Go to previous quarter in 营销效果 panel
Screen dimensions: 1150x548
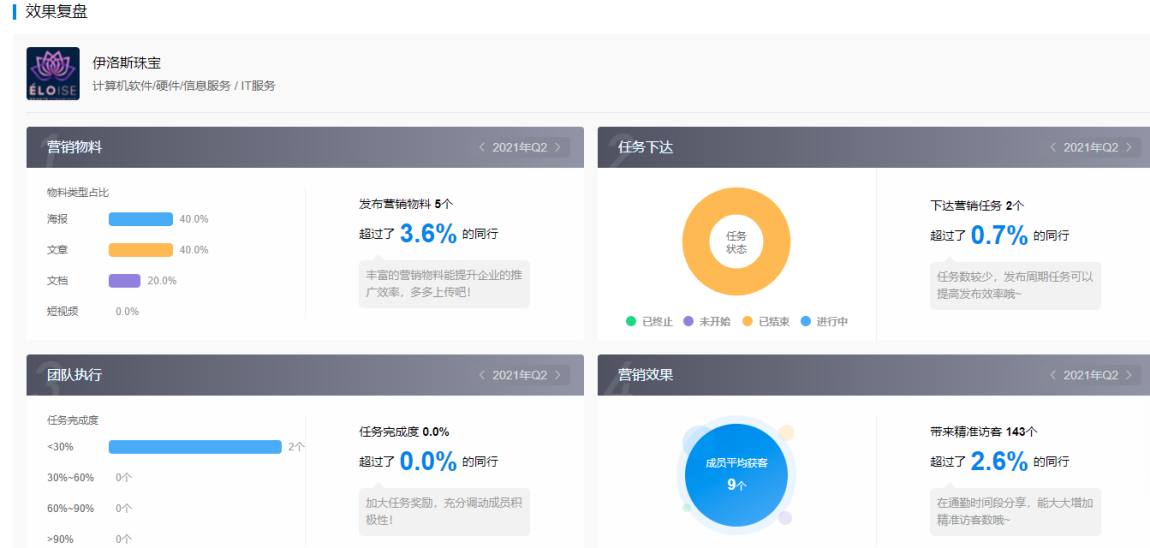point(1052,376)
